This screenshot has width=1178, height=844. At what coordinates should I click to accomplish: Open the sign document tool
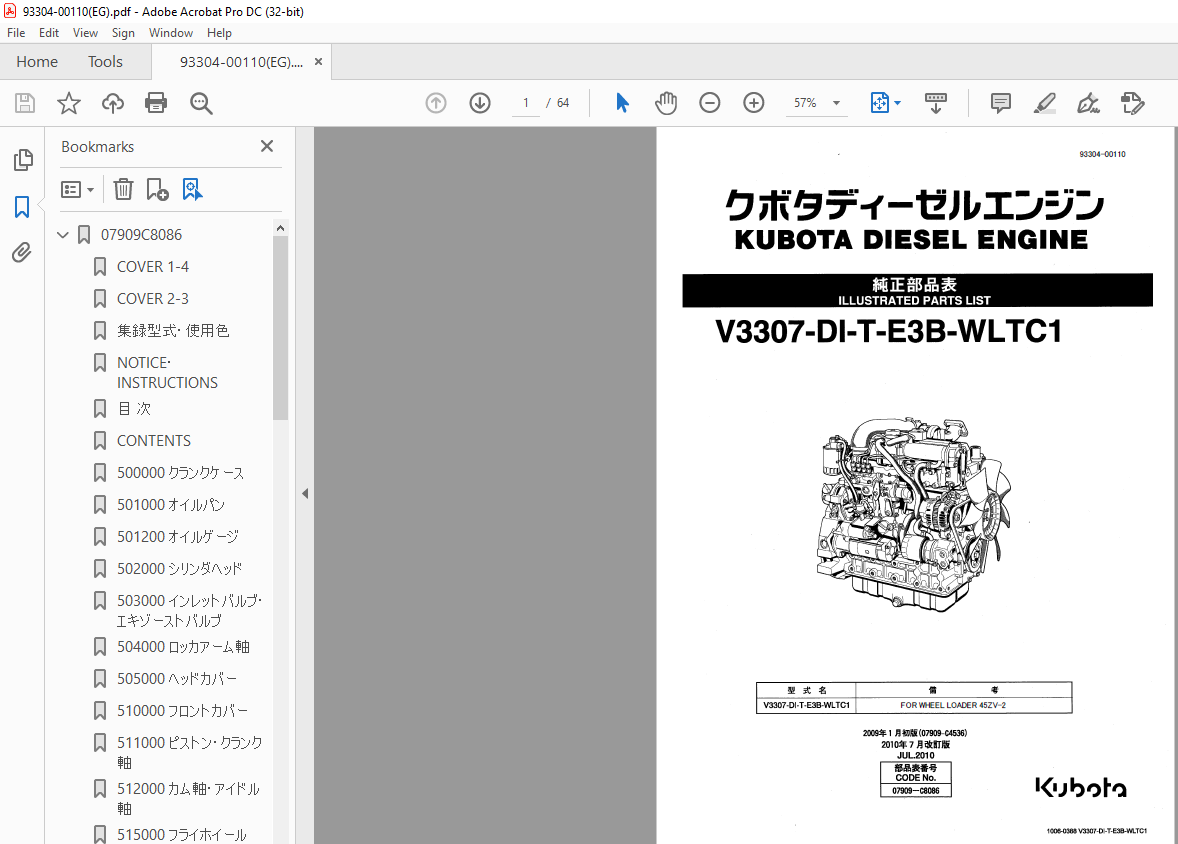tap(1089, 103)
